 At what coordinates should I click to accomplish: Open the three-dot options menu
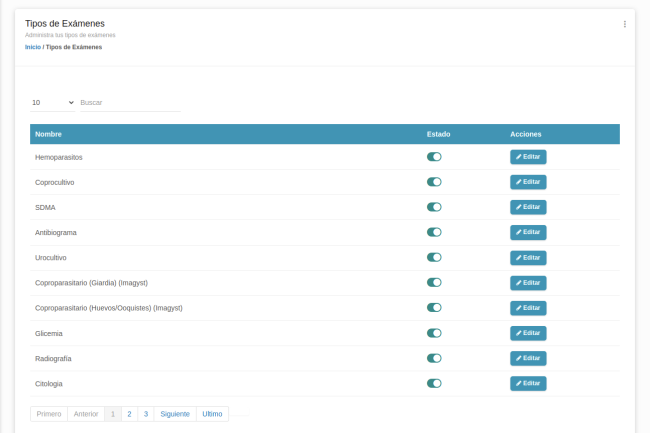coord(625,24)
